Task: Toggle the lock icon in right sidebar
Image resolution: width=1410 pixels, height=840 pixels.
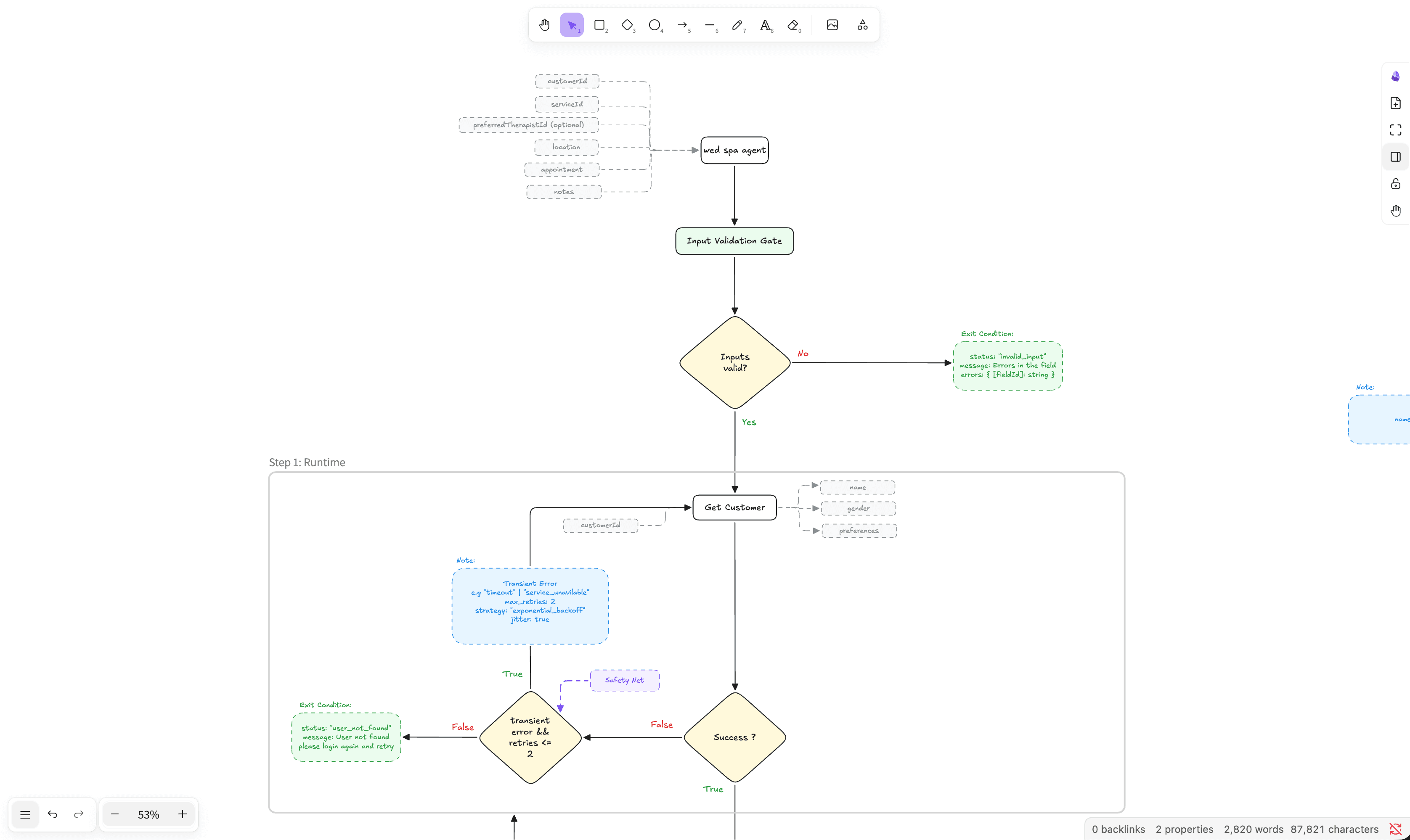Action: [x=1395, y=184]
